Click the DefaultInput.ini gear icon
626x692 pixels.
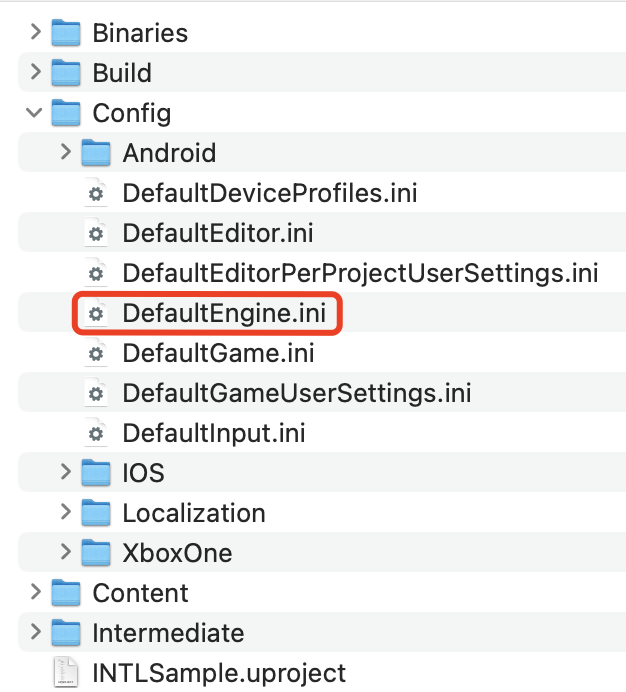pos(96,433)
